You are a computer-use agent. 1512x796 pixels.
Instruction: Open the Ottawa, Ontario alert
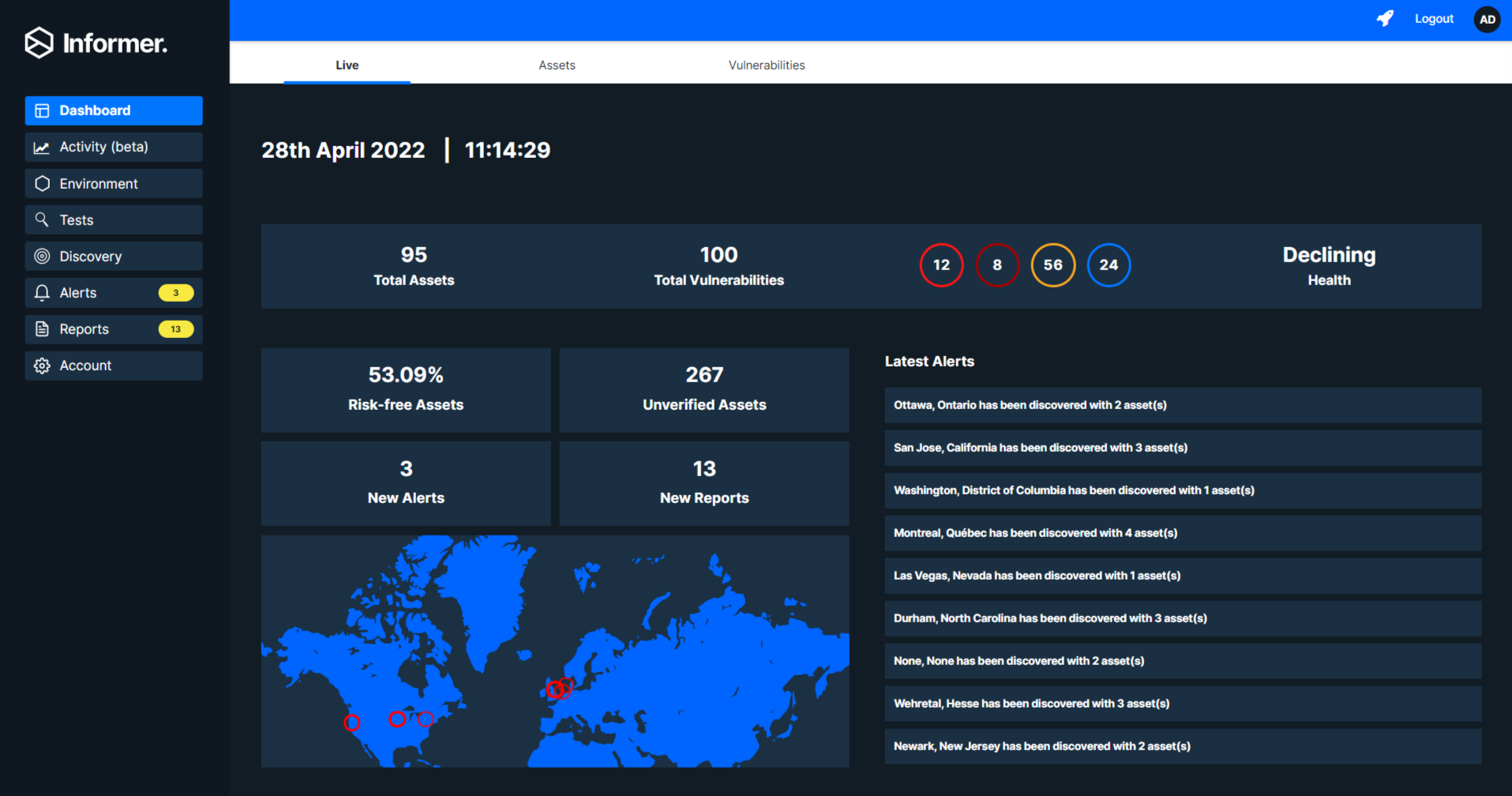[1182, 405]
